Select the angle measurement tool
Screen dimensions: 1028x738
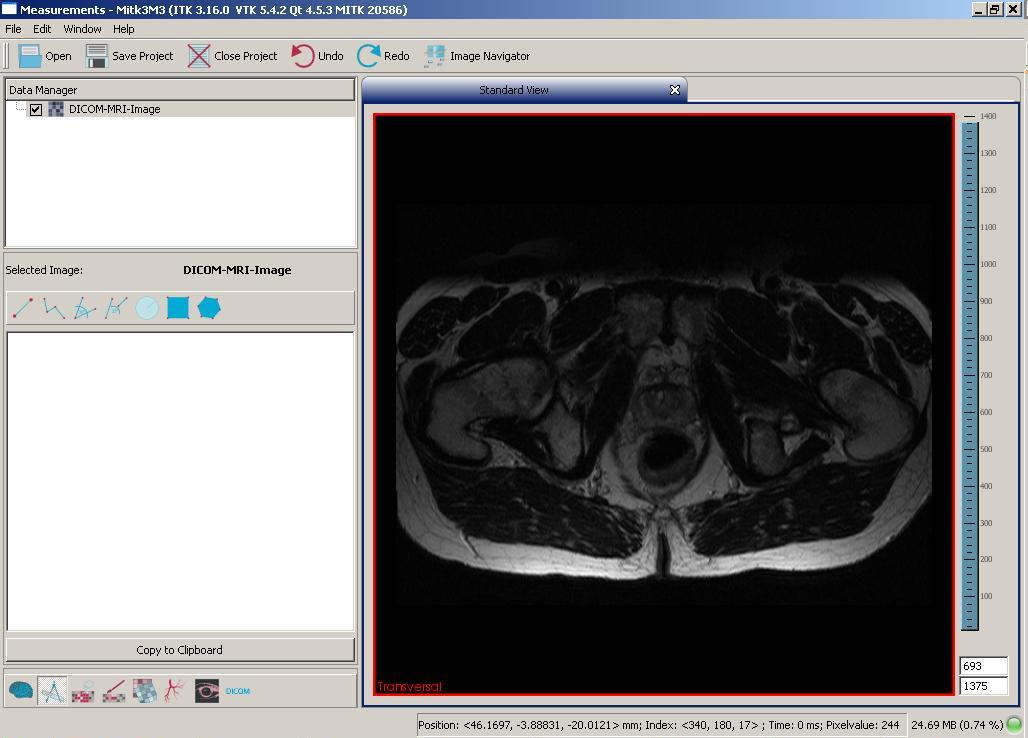[85, 308]
